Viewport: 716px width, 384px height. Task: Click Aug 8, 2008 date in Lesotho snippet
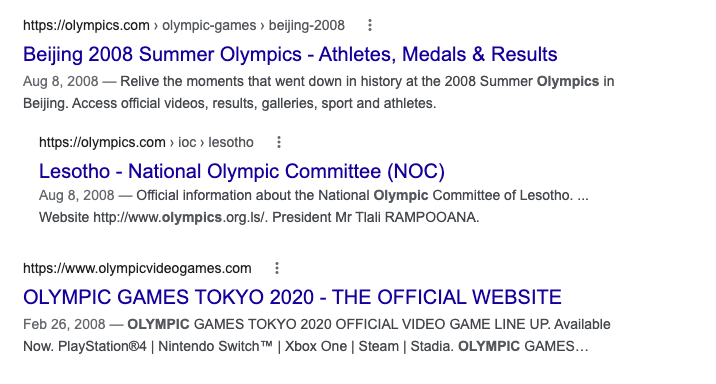point(77,195)
